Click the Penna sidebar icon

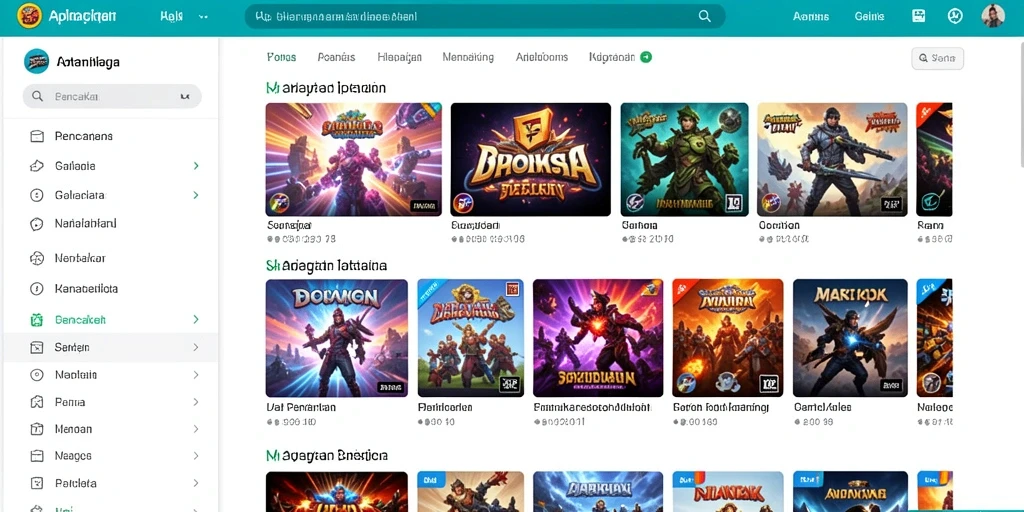pos(37,402)
